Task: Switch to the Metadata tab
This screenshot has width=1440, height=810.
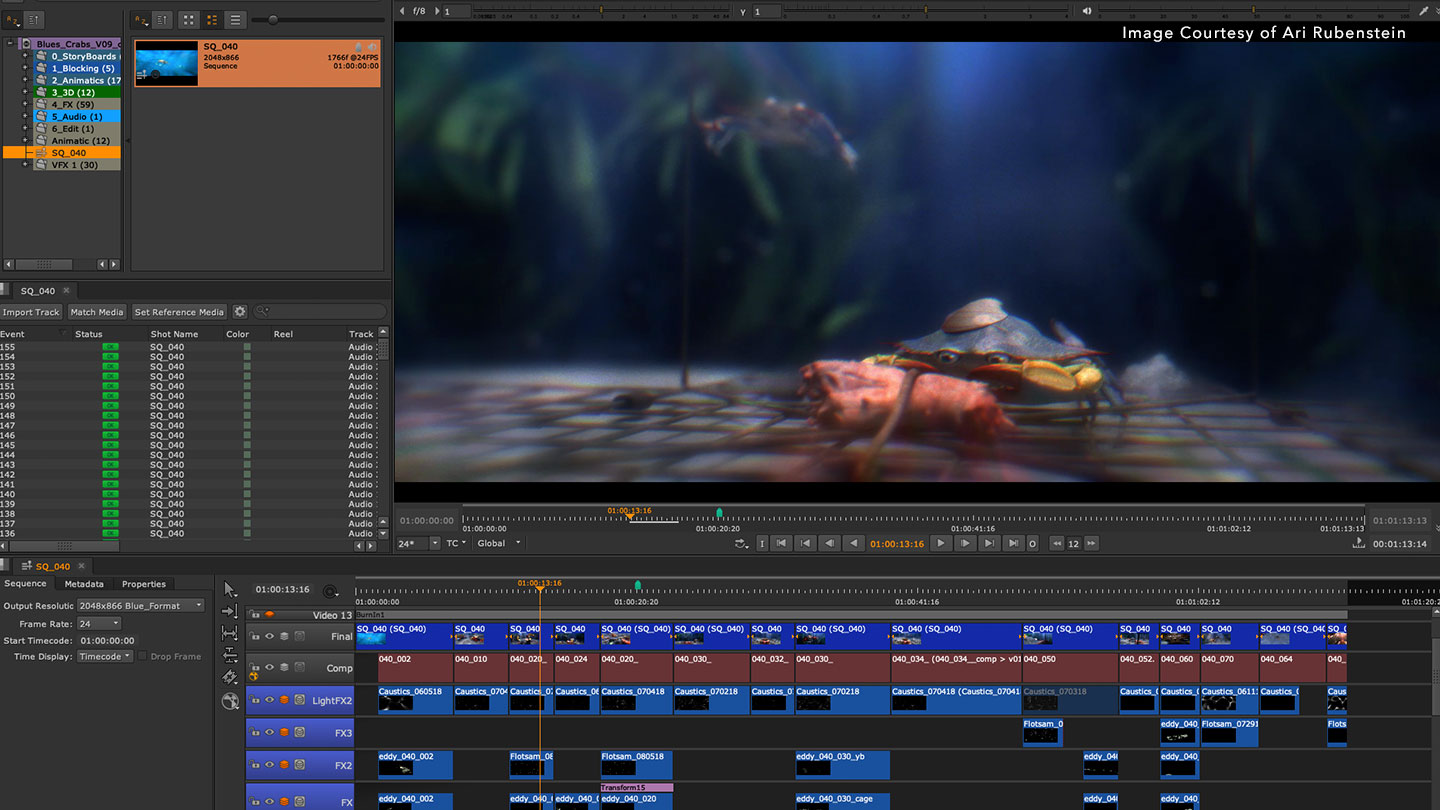Action: pyautogui.click(x=84, y=584)
